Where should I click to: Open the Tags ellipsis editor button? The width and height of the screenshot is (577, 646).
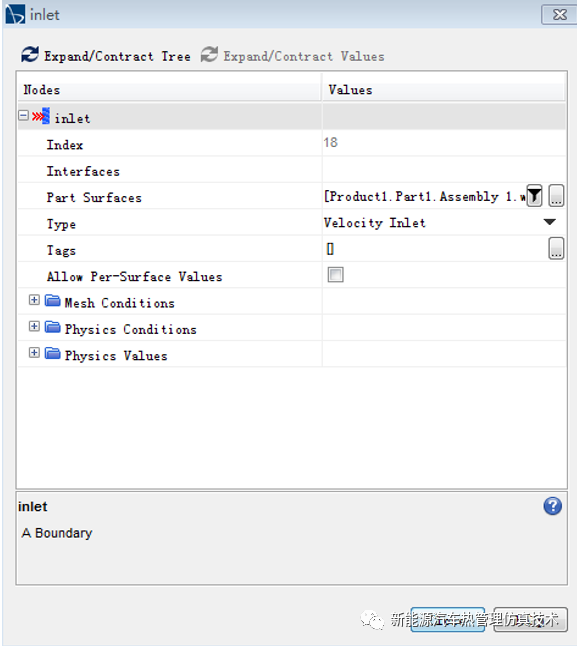point(556,248)
